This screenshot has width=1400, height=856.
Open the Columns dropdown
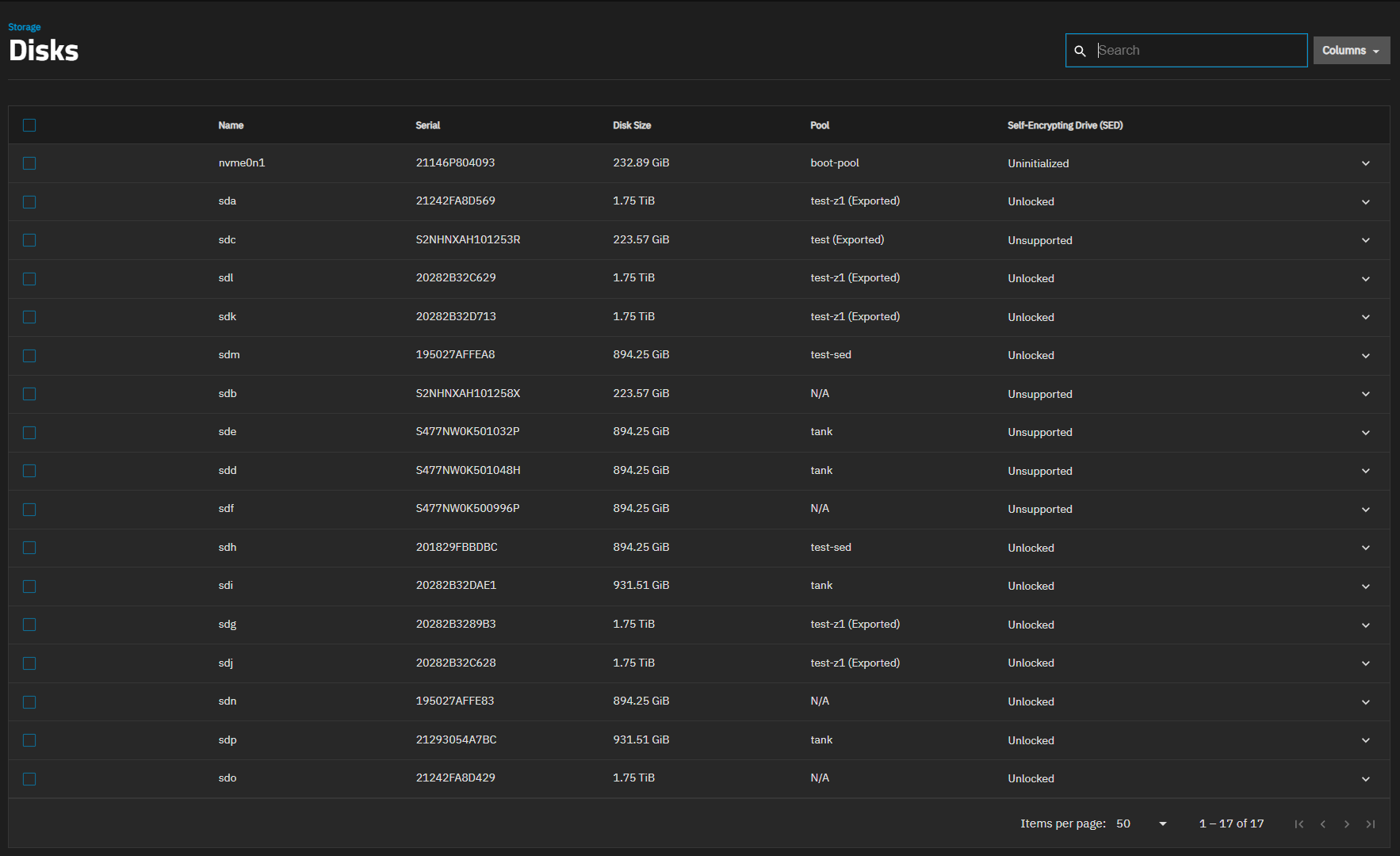click(x=1351, y=51)
